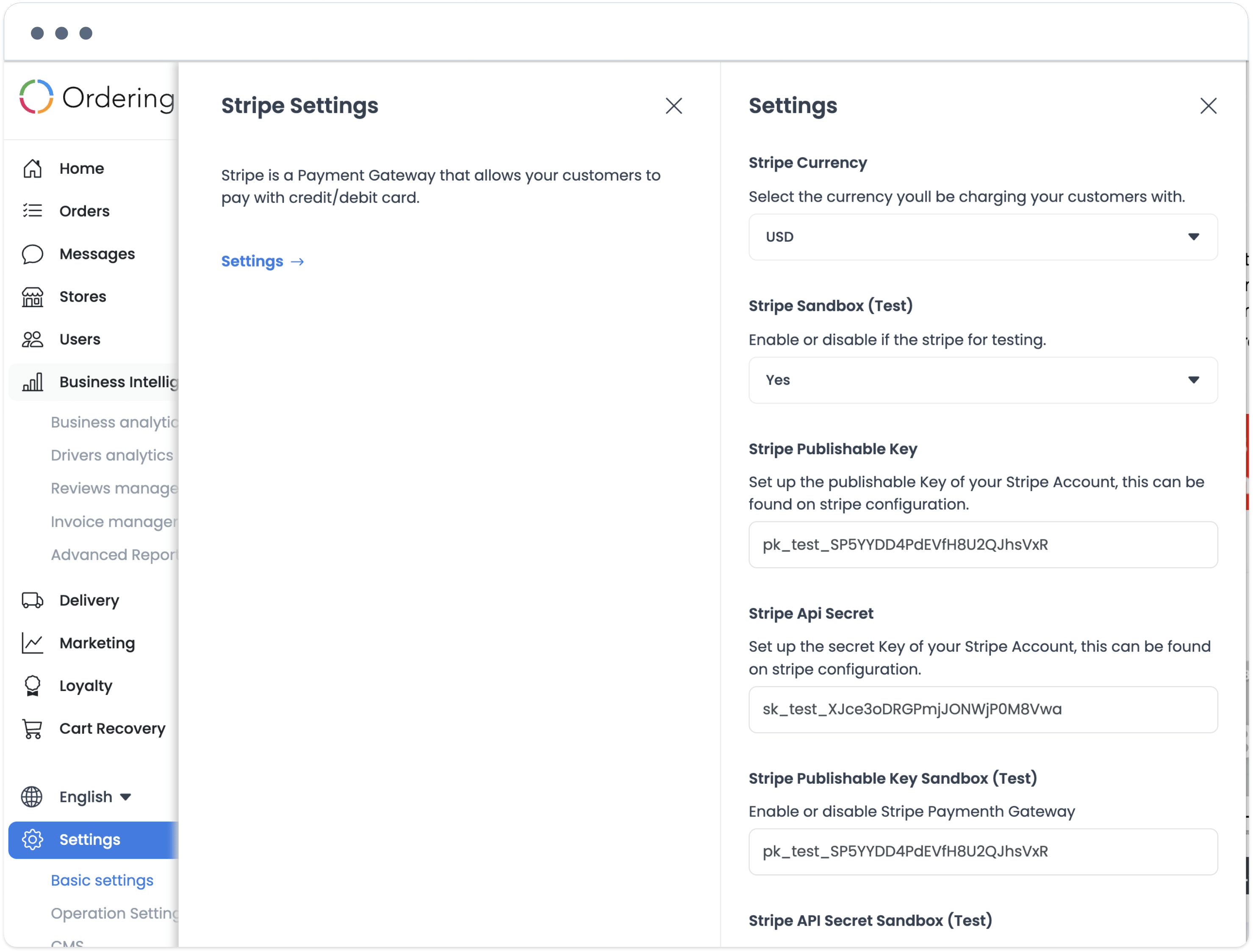Click the Delivery truck icon
Viewport: 1253px width, 952px height.
32,600
